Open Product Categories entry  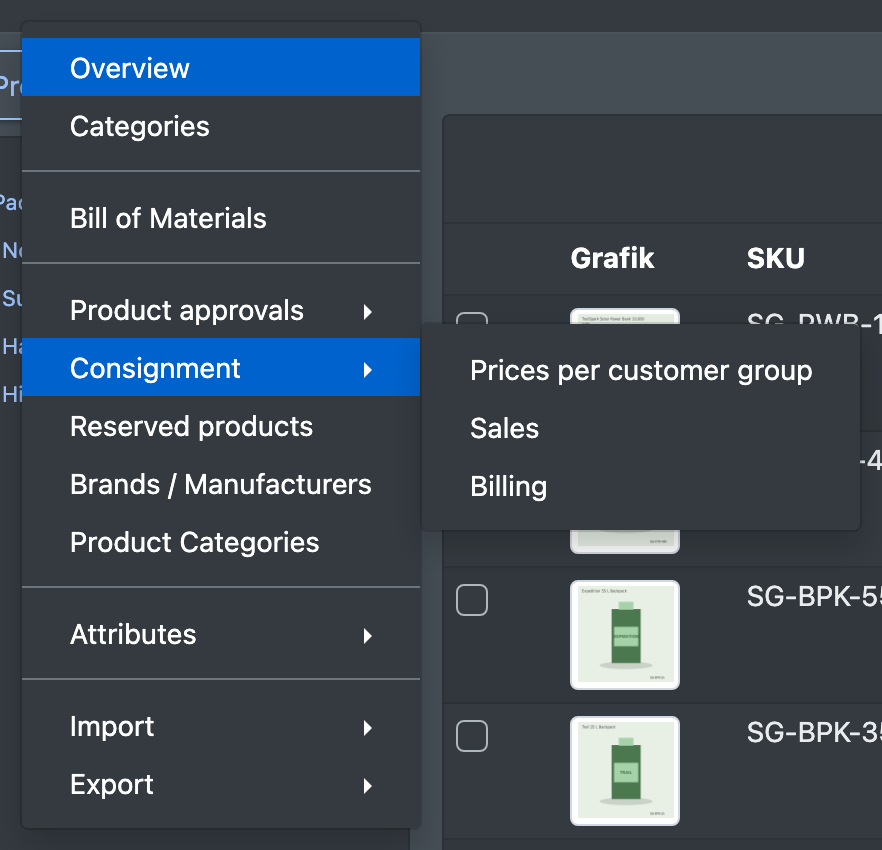click(221, 542)
